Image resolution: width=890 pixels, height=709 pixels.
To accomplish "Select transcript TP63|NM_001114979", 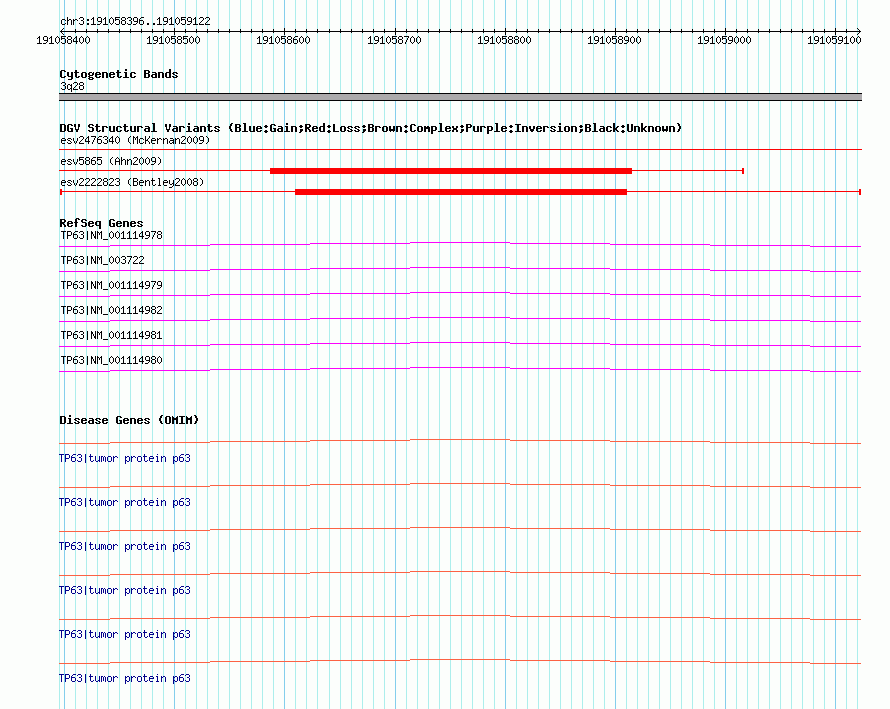I will click(x=111, y=286).
